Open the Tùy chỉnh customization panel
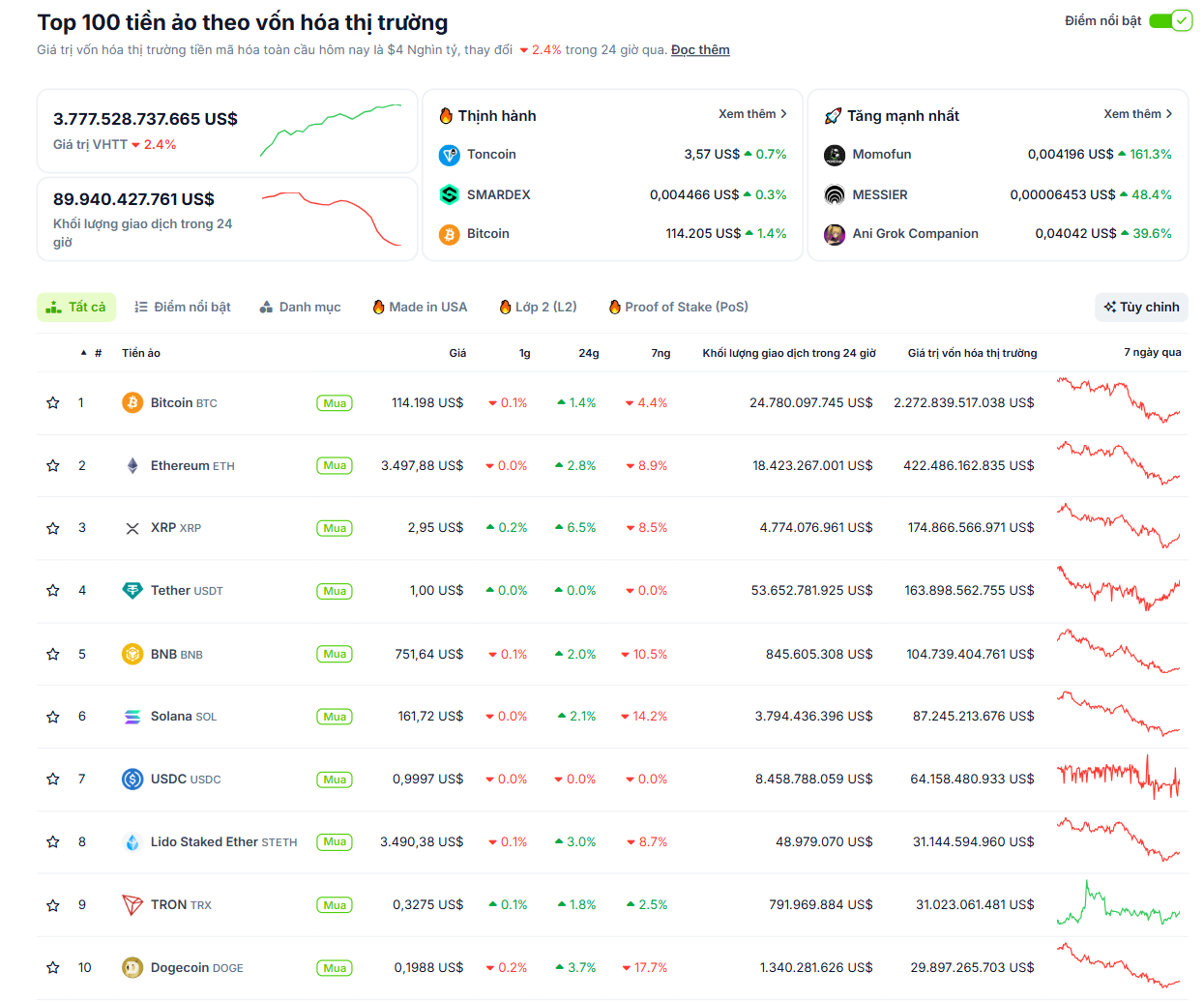This screenshot has height=1001, width=1204. click(x=1141, y=307)
